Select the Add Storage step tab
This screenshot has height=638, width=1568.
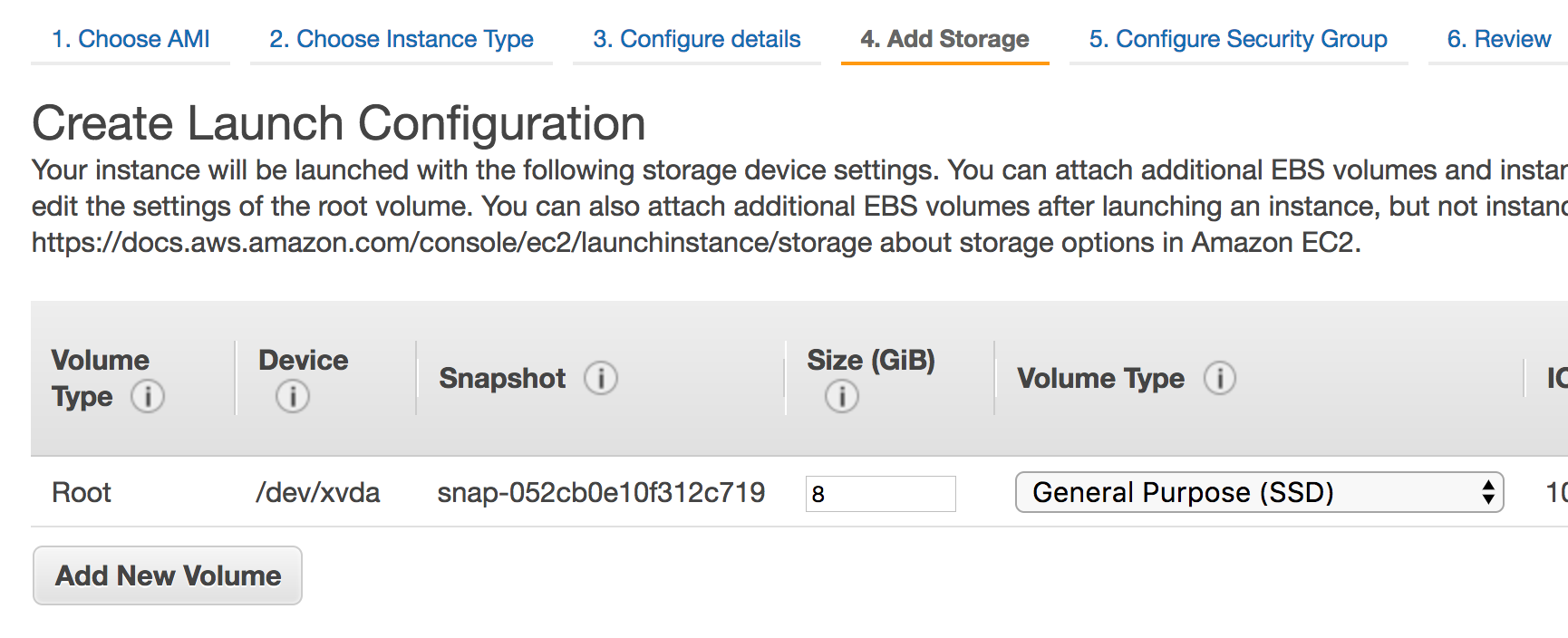[944, 39]
